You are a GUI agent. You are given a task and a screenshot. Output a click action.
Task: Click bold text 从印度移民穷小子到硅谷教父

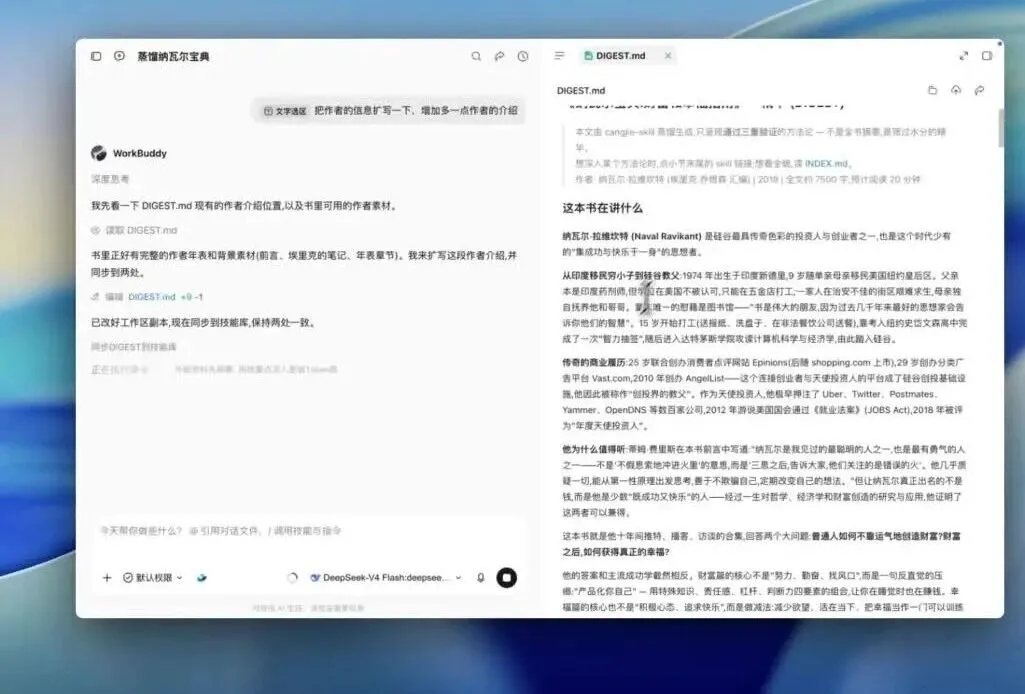click(620, 276)
